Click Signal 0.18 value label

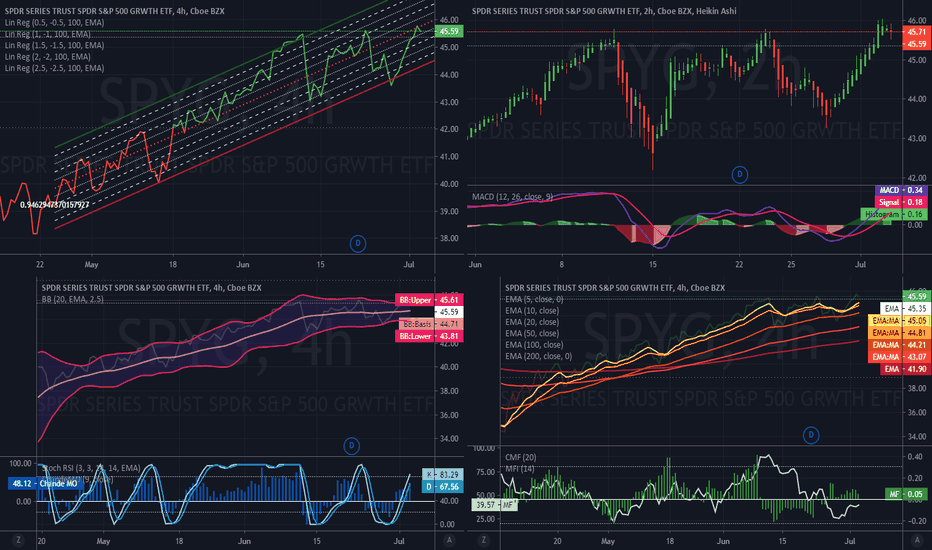[901, 202]
